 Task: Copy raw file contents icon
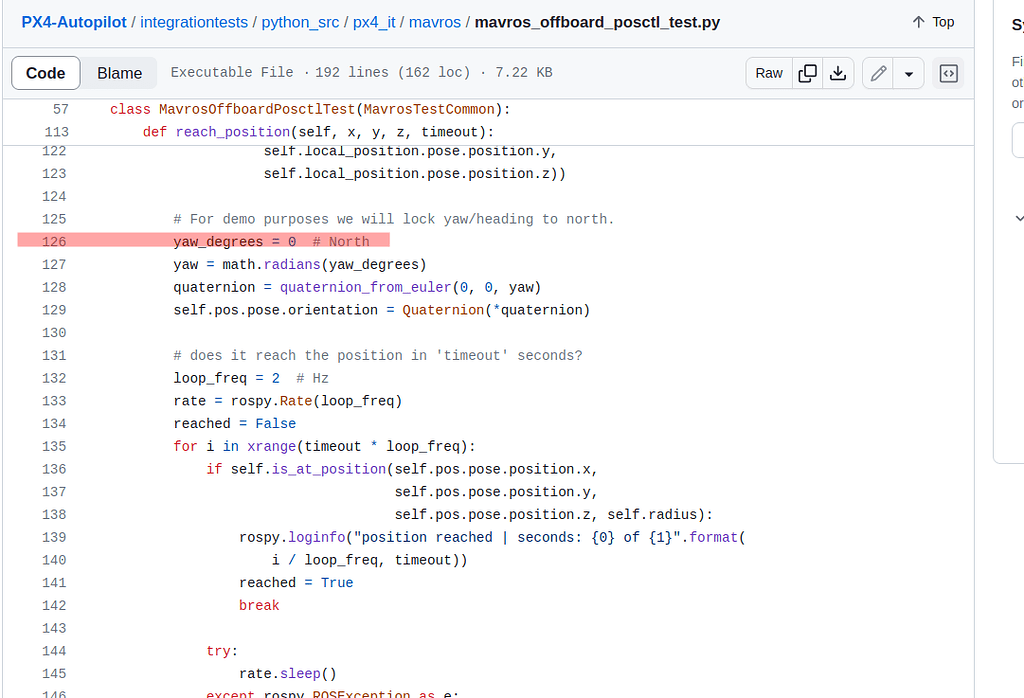808,73
